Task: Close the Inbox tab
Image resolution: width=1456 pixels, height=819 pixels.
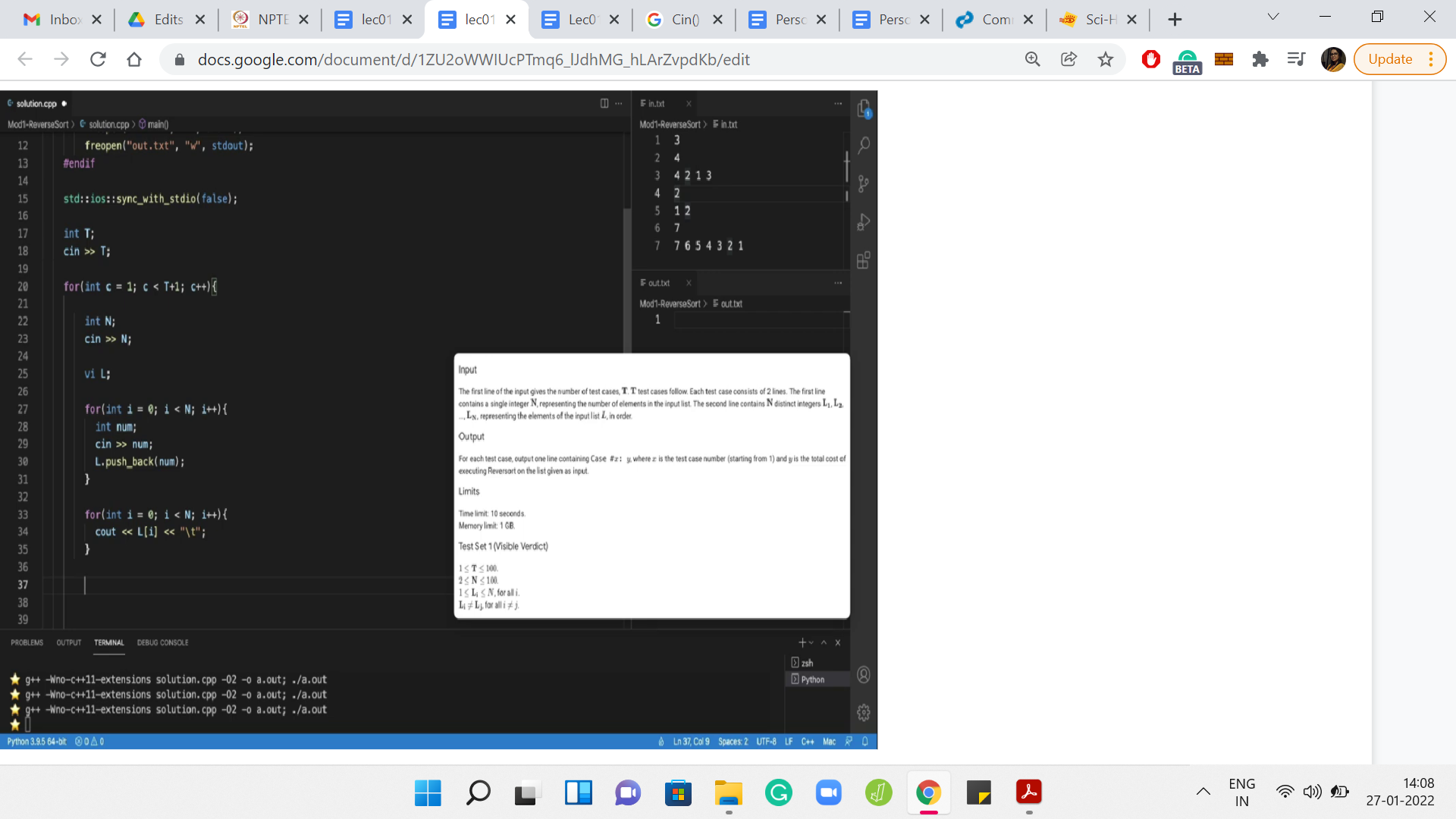Action: pos(96,20)
